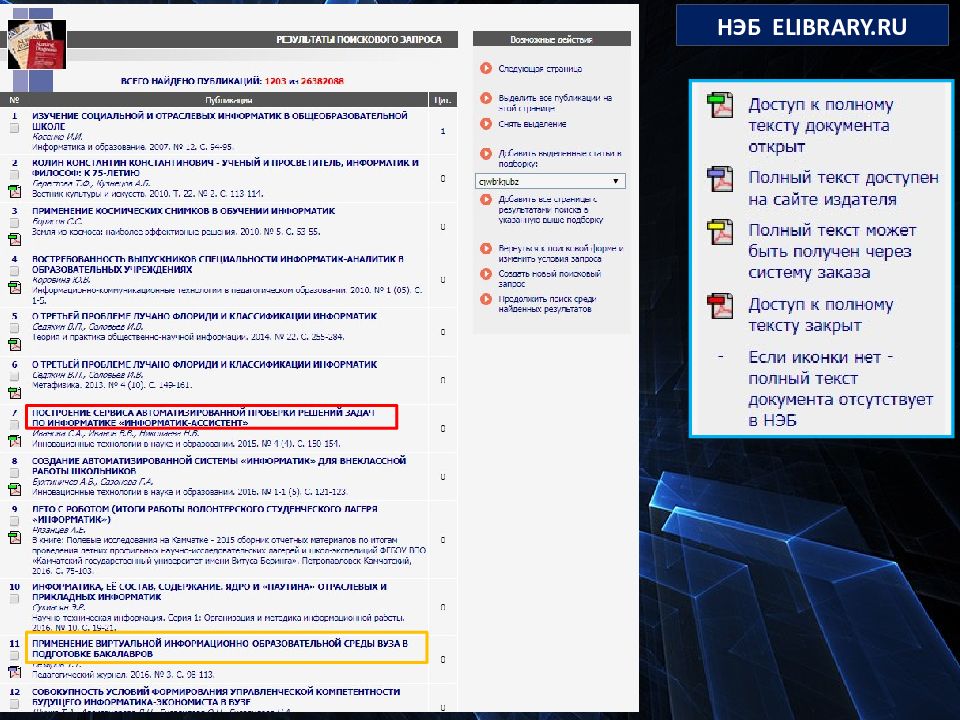
Task: Click the orange arrow beside Добавить все страницы
Action: (x=486, y=200)
